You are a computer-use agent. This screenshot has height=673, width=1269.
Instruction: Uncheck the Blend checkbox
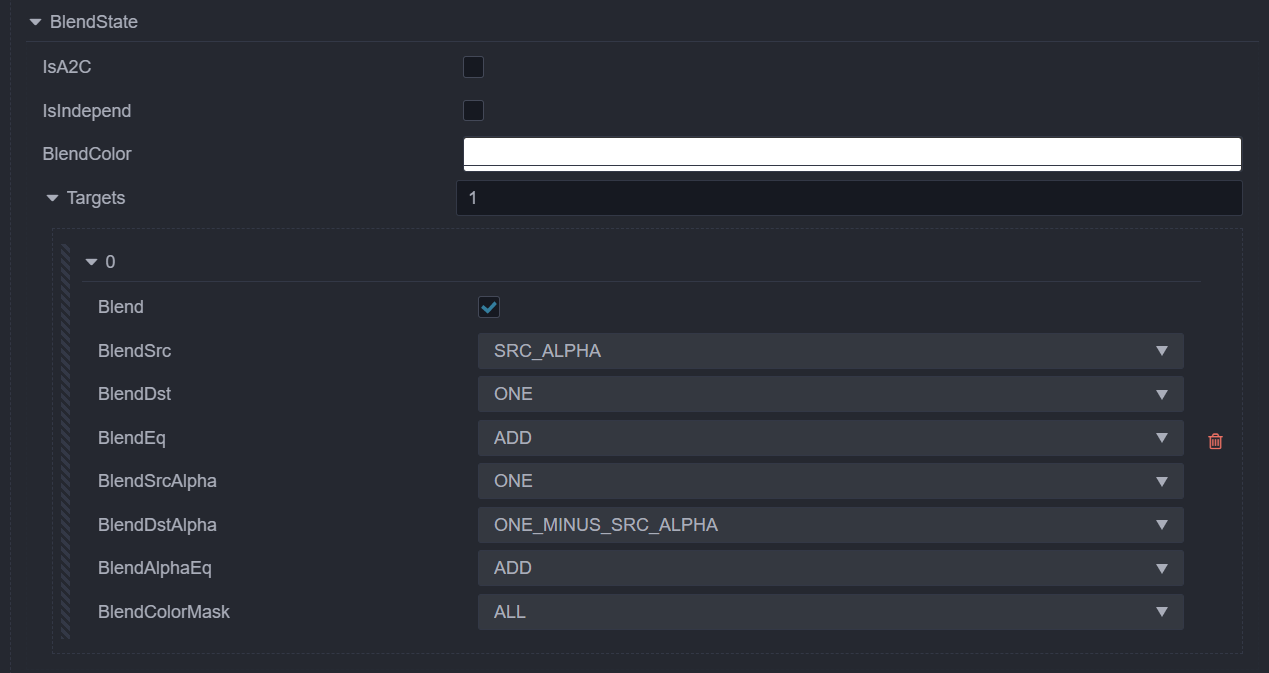(489, 307)
